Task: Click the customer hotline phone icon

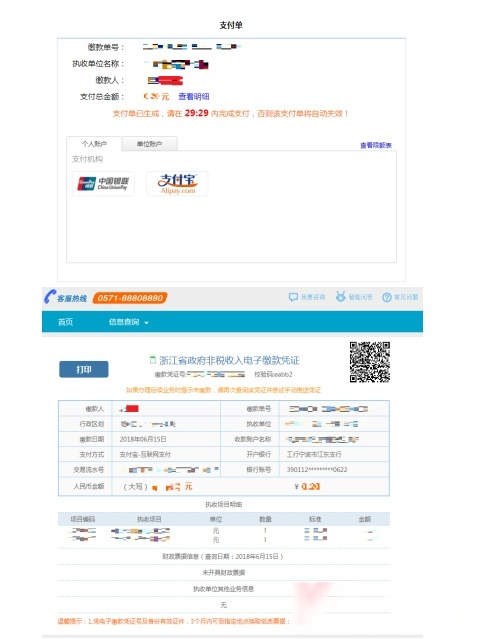Action: [x=50, y=297]
